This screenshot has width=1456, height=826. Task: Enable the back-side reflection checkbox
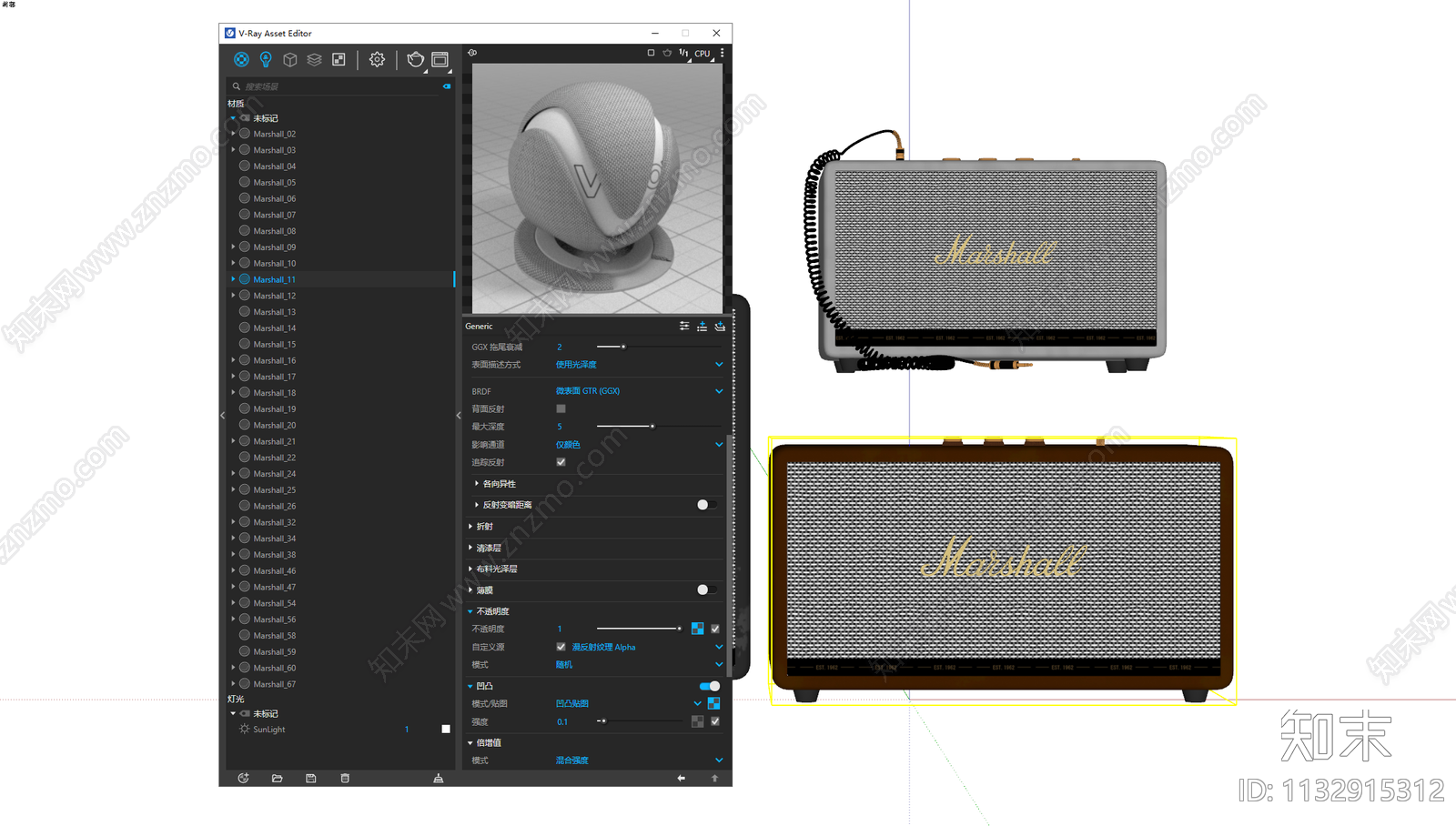pyautogui.click(x=561, y=408)
